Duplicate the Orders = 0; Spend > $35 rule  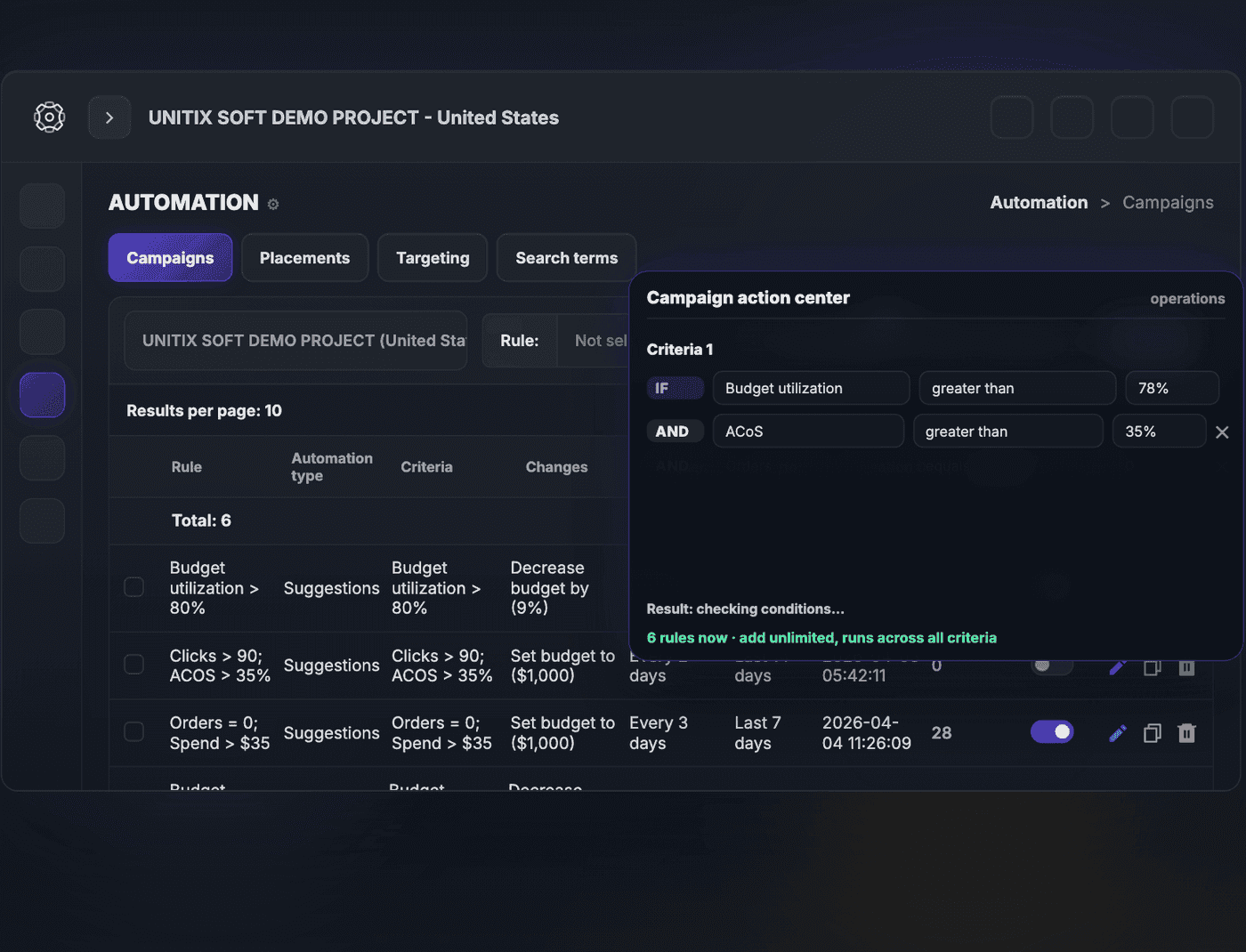click(1153, 733)
